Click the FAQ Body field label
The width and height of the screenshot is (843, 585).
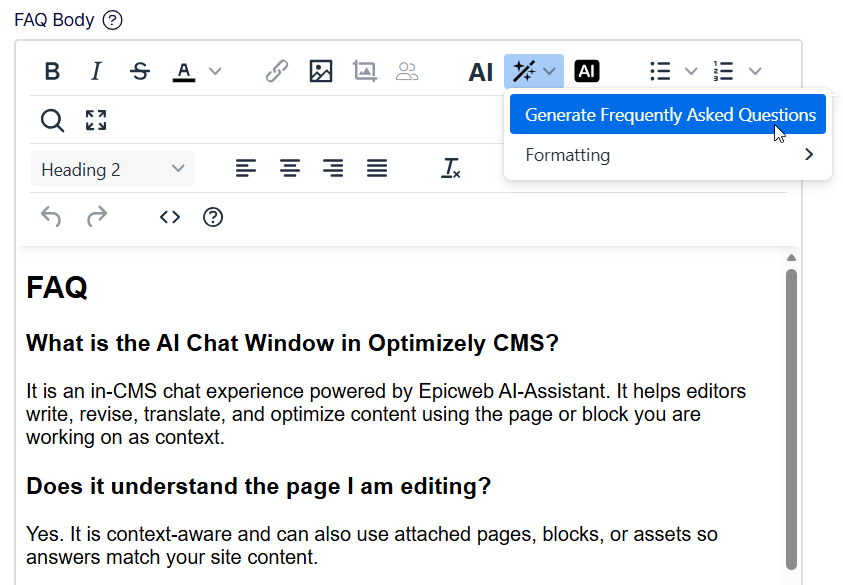point(54,20)
